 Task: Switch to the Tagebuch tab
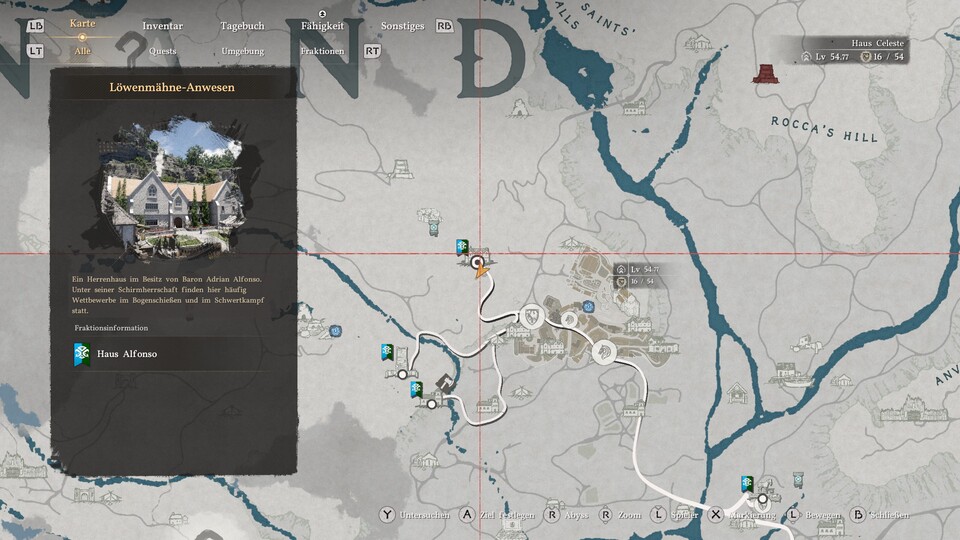pos(242,26)
